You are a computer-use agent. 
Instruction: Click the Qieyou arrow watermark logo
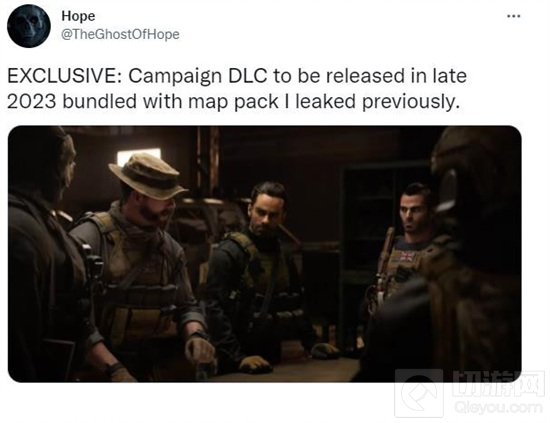click(419, 393)
